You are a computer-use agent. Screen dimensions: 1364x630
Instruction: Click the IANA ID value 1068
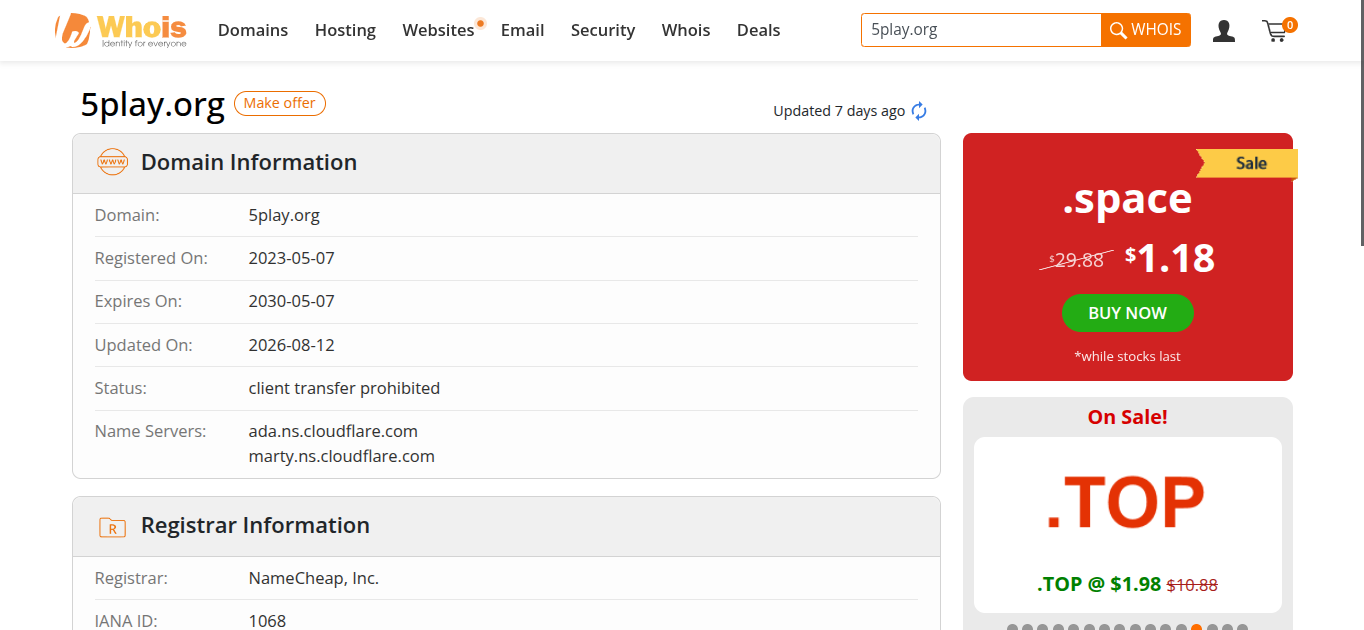267,621
